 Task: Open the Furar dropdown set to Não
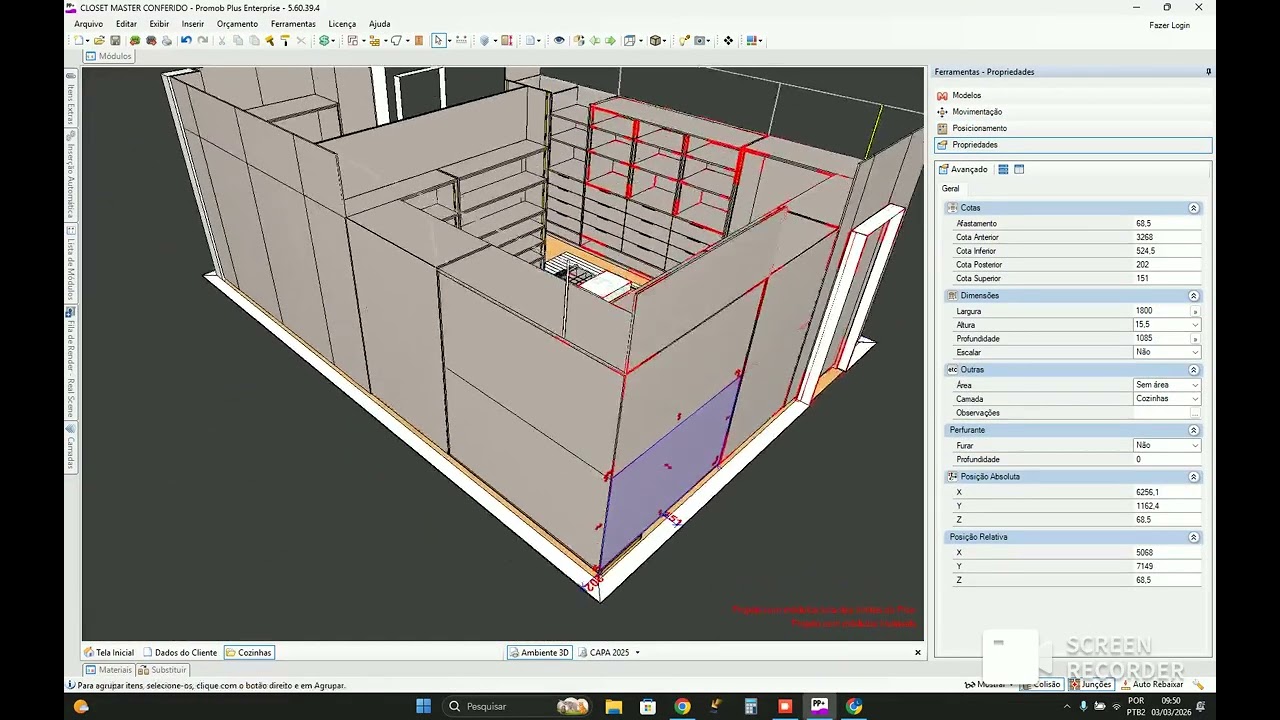[x=1195, y=446]
